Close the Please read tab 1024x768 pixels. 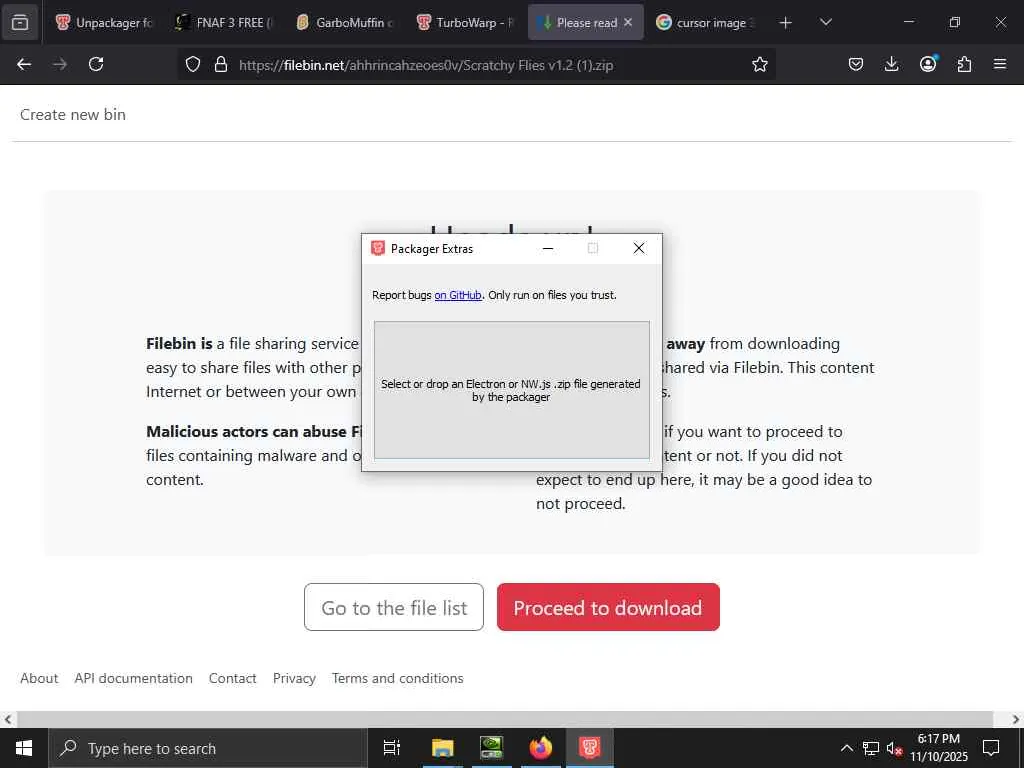628,22
